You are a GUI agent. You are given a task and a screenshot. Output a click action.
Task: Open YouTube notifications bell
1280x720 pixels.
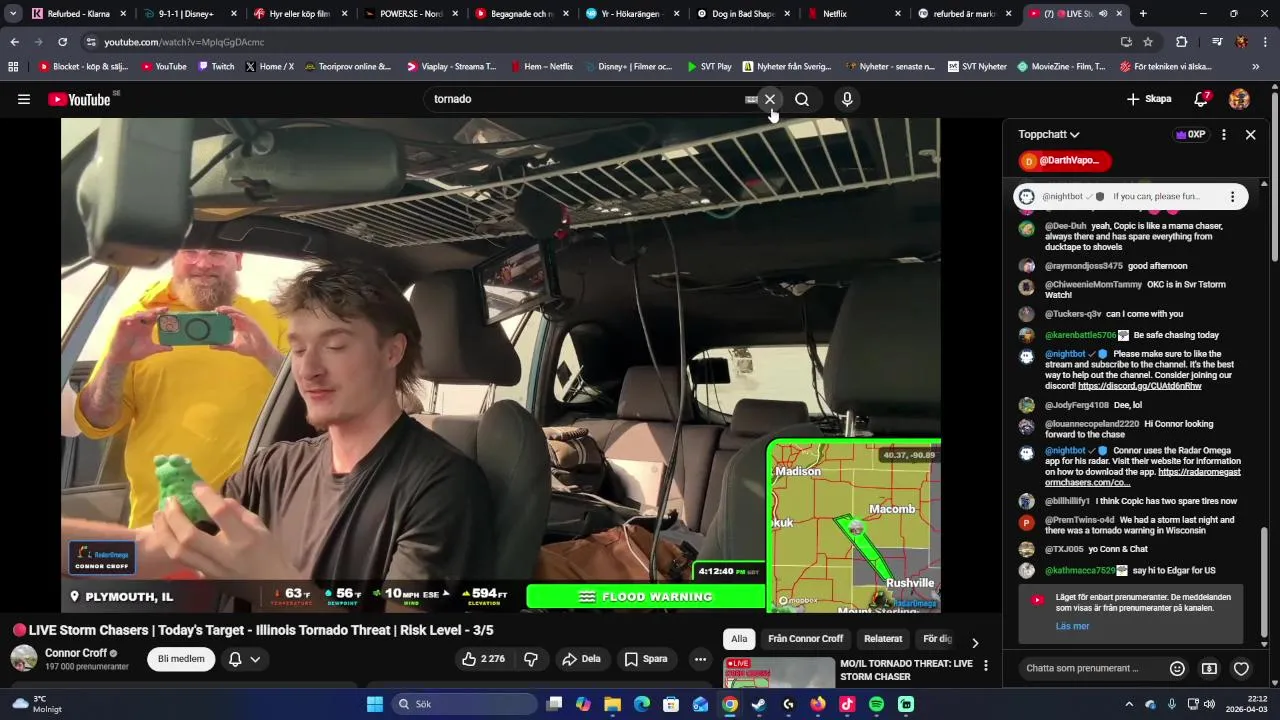click(x=1202, y=99)
